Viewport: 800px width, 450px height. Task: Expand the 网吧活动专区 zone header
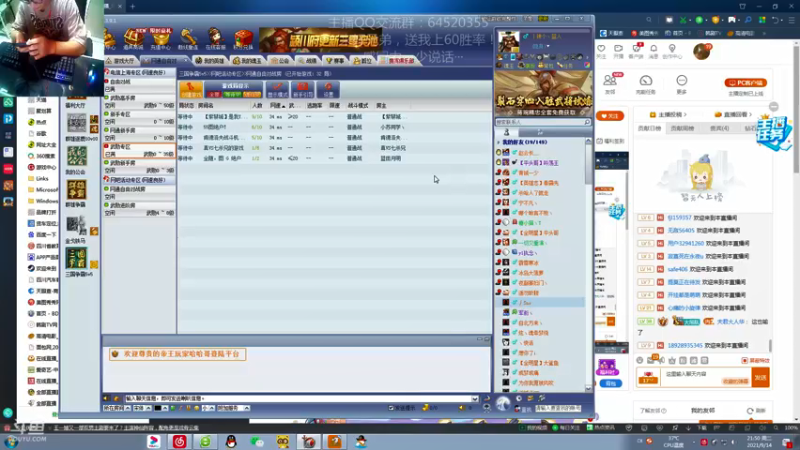point(139,180)
